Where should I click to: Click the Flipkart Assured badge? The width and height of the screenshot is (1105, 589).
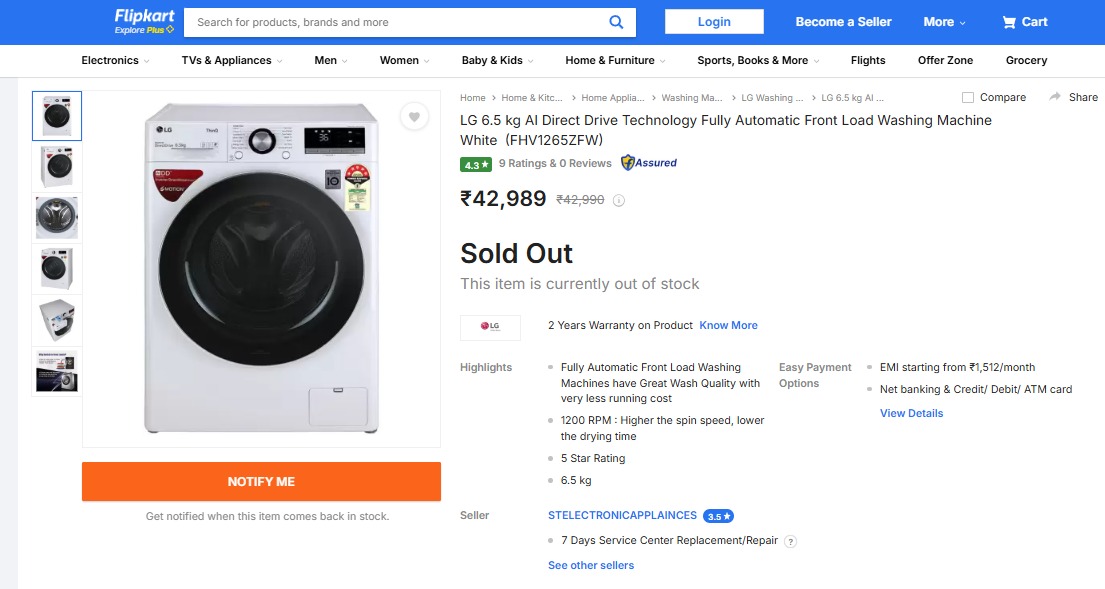(649, 163)
